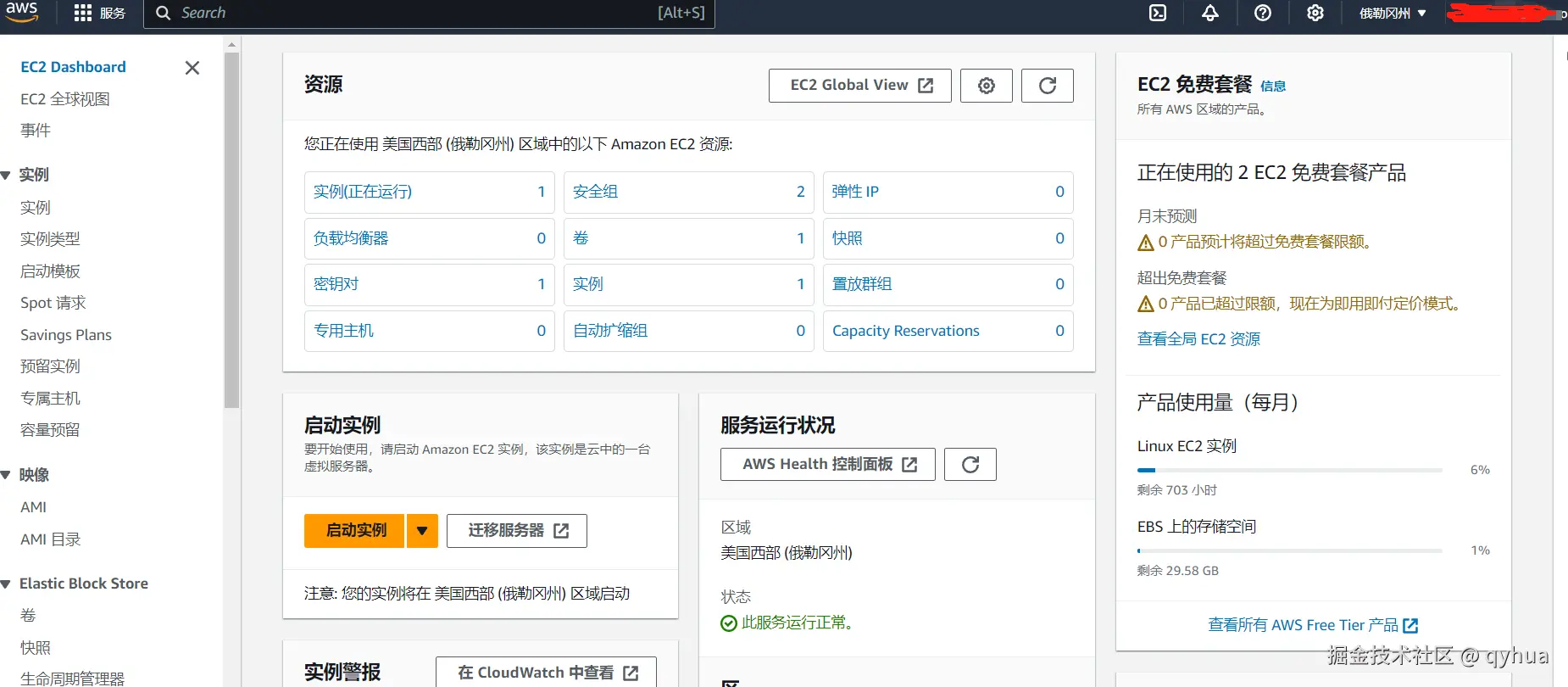Open resource settings gear in 资源 panel
This screenshot has width=1568, height=687.
click(x=987, y=86)
